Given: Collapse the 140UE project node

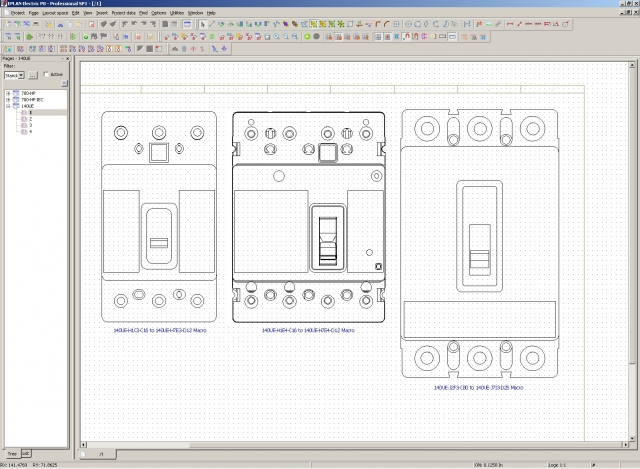Looking at the screenshot, I should 8,106.
